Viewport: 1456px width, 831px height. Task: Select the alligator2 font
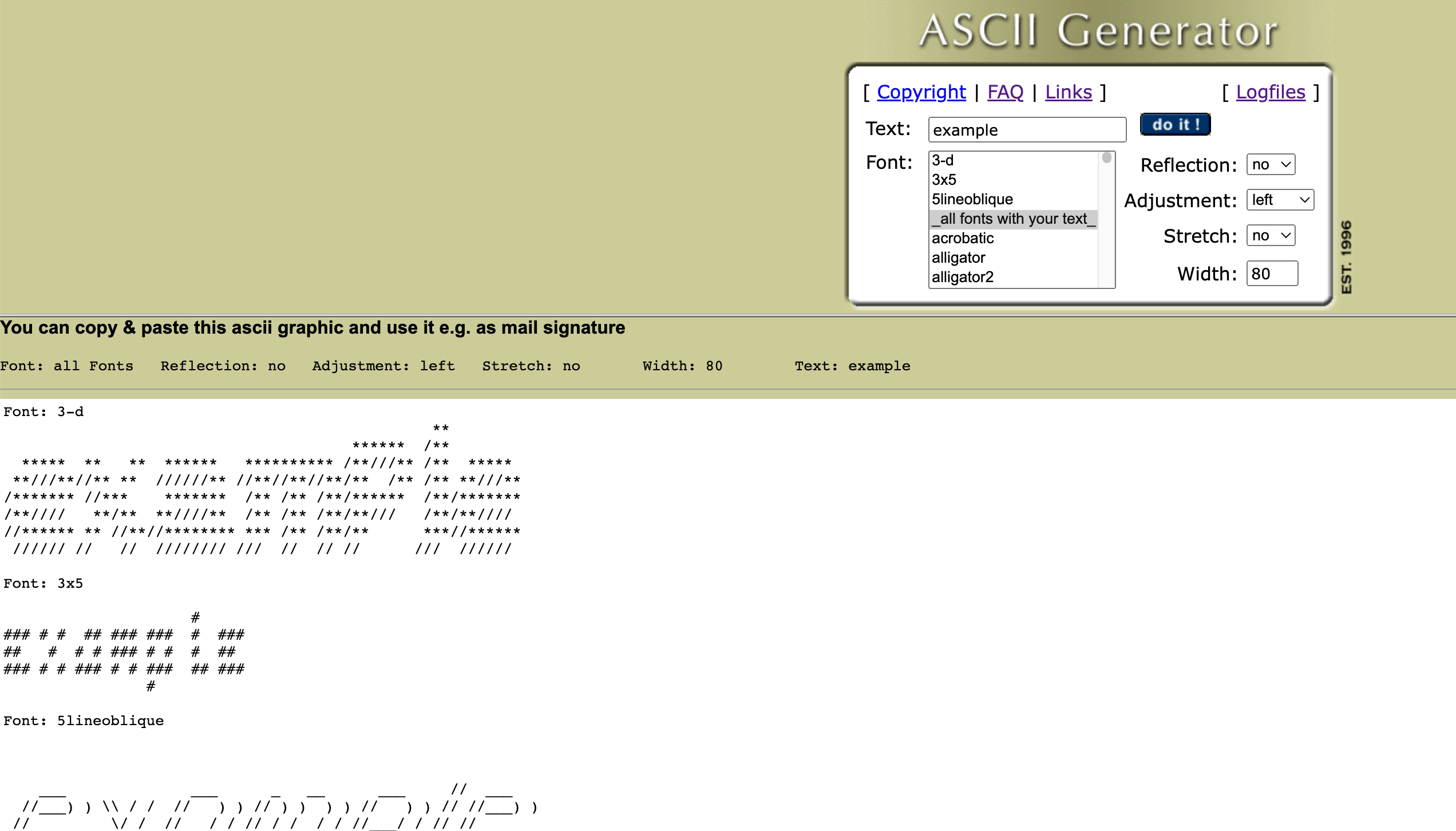point(963,276)
